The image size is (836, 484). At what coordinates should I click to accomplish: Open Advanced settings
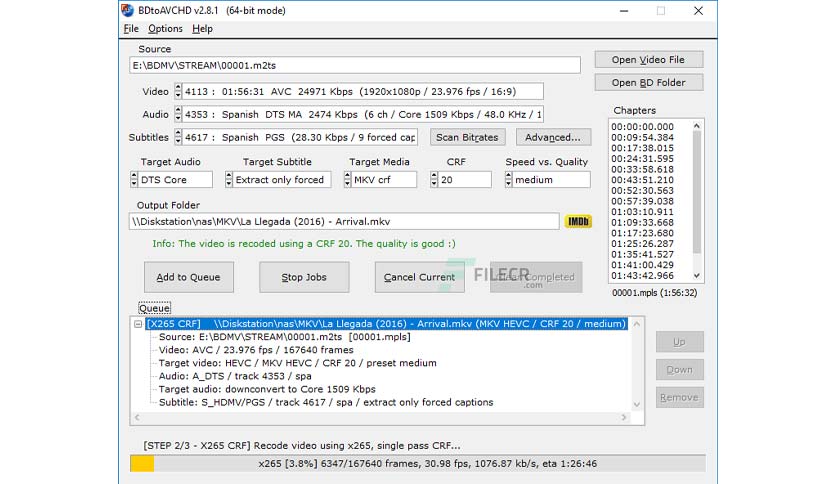click(x=553, y=138)
